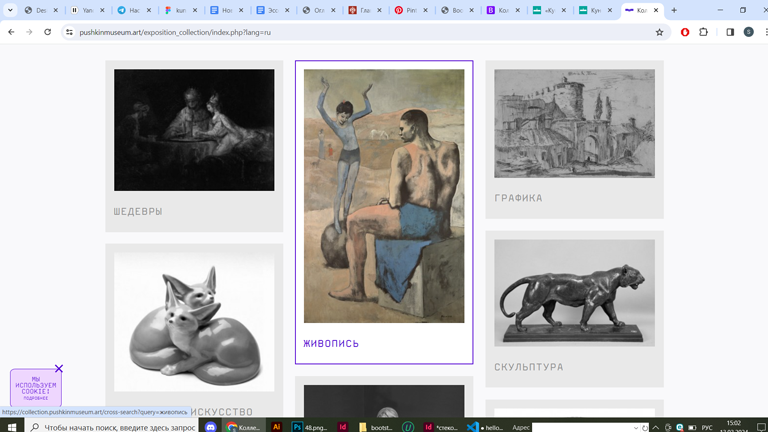Open the bronze tiger sculpture thumbnail

[x=574, y=292]
